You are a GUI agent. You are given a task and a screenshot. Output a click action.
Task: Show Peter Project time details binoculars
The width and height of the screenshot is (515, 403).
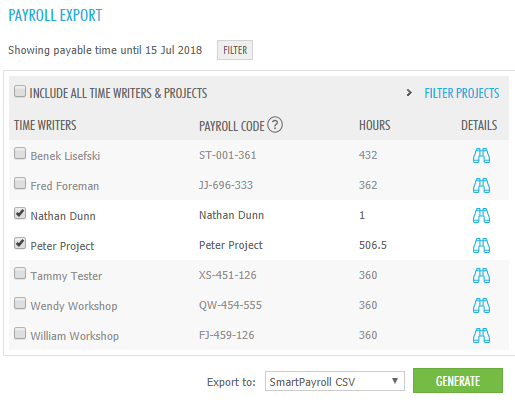(481, 245)
